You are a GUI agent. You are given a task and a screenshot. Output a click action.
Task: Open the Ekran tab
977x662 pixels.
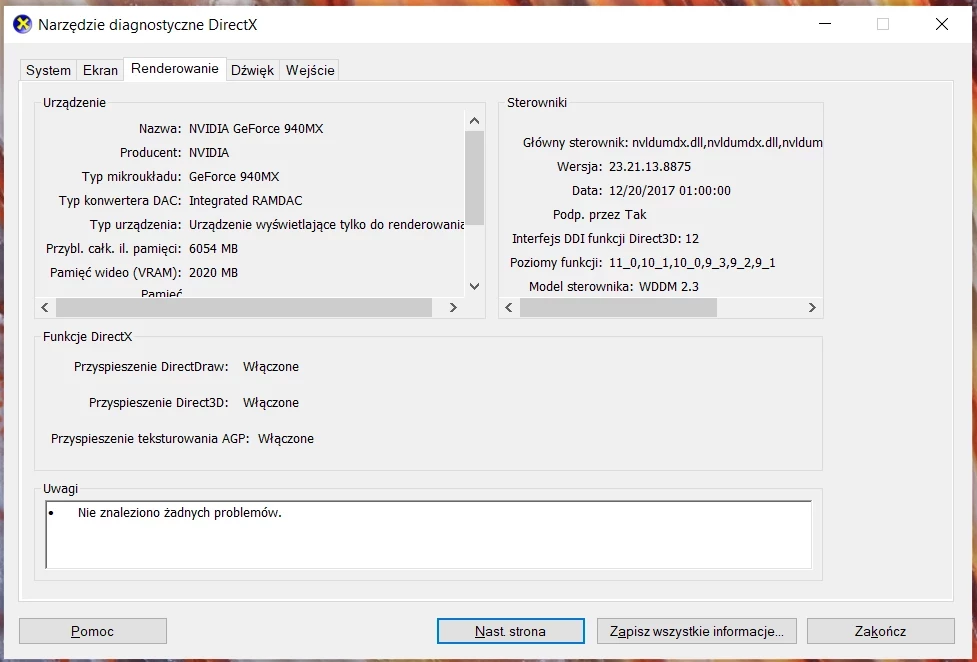100,70
